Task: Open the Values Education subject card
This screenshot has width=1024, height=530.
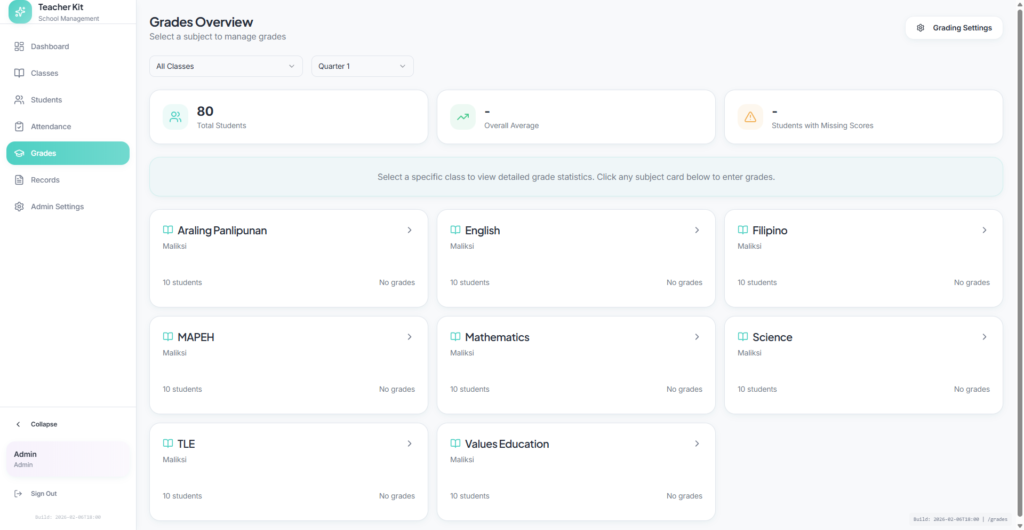Action: pos(575,471)
